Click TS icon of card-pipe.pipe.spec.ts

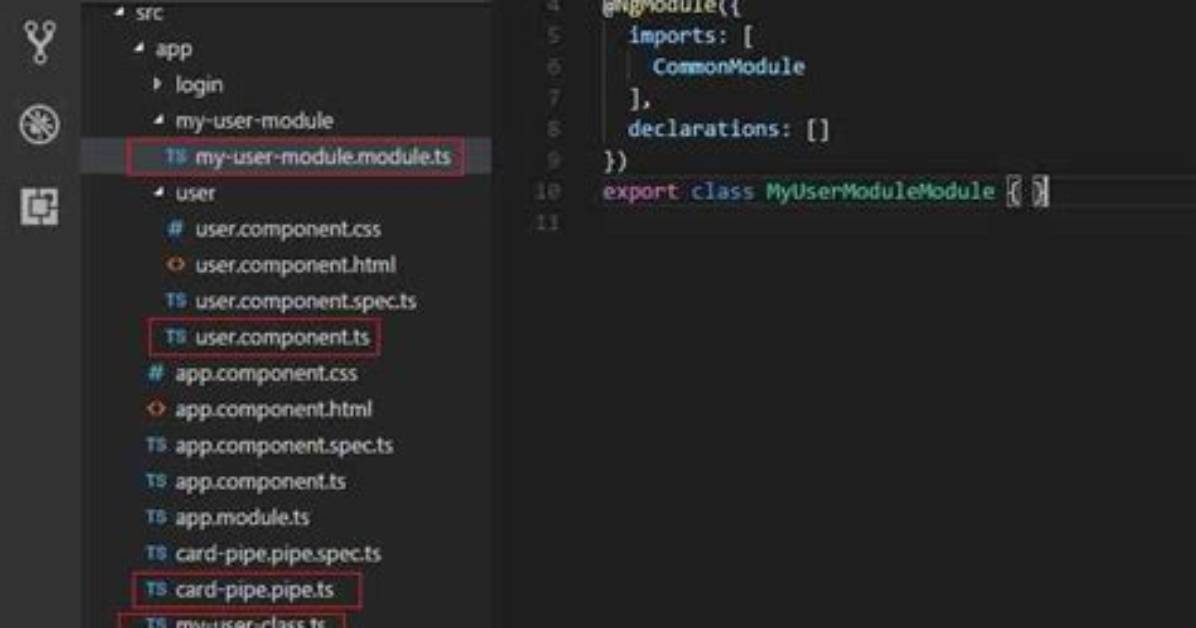click(x=156, y=552)
